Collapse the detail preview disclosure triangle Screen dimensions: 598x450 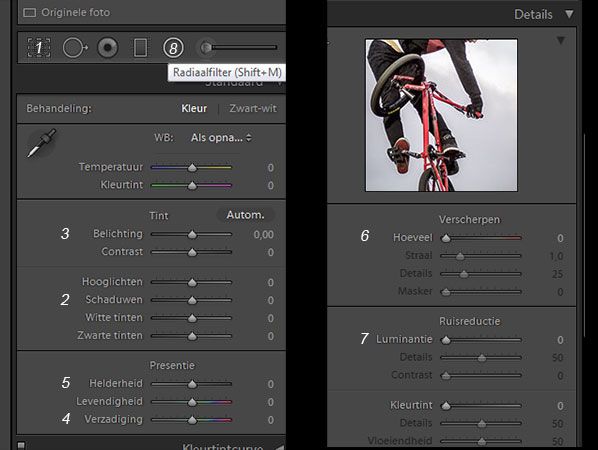tap(561, 40)
